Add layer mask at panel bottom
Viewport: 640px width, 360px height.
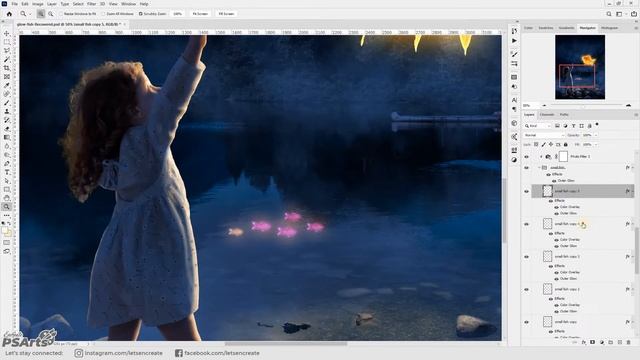pyautogui.click(x=593, y=342)
